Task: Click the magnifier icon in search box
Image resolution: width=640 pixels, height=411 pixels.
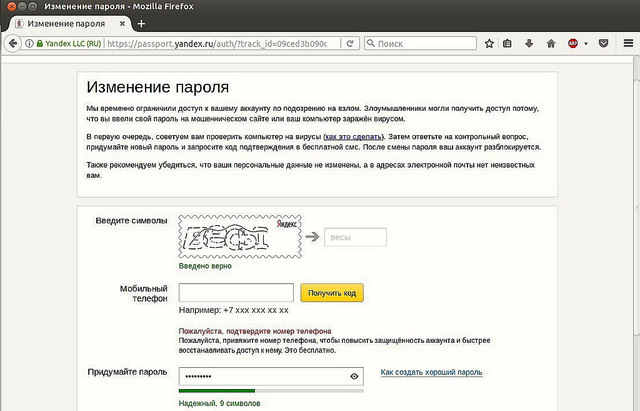Action: [370, 43]
